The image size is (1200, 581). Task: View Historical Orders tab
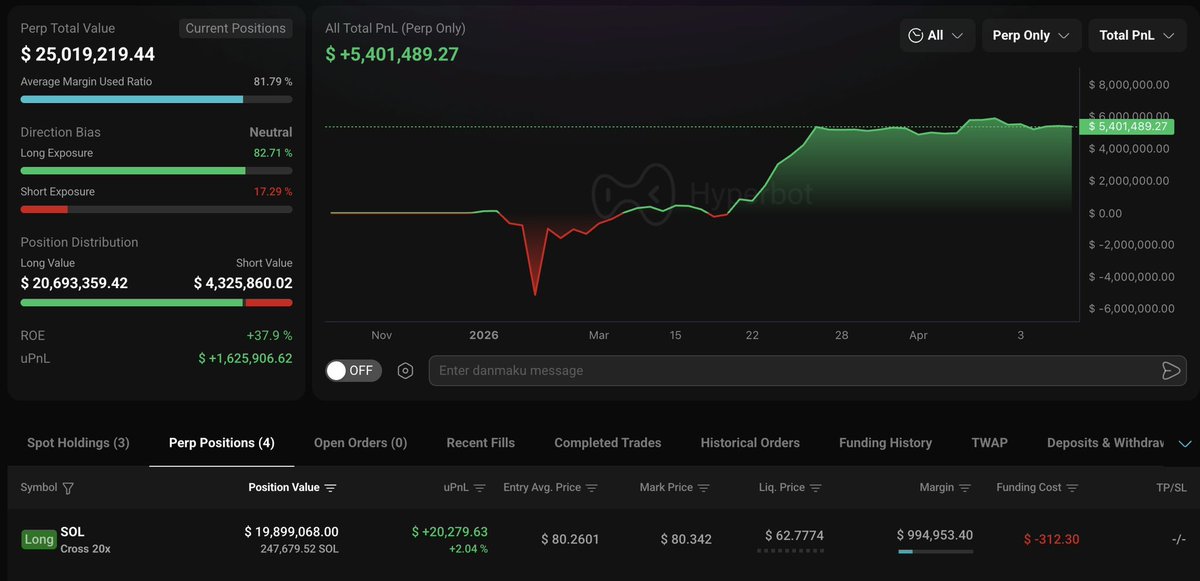[750, 443]
